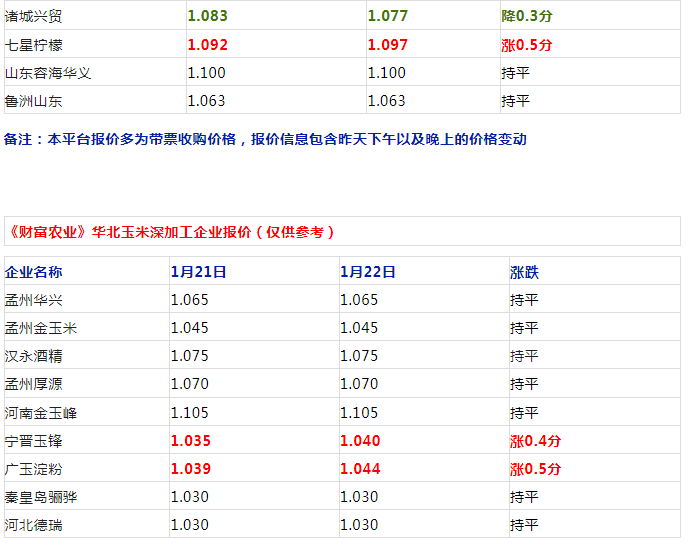Click the 秦皇岛骊骅 company name
Image resolution: width=686 pixels, height=544 pixels.
tap(41, 497)
